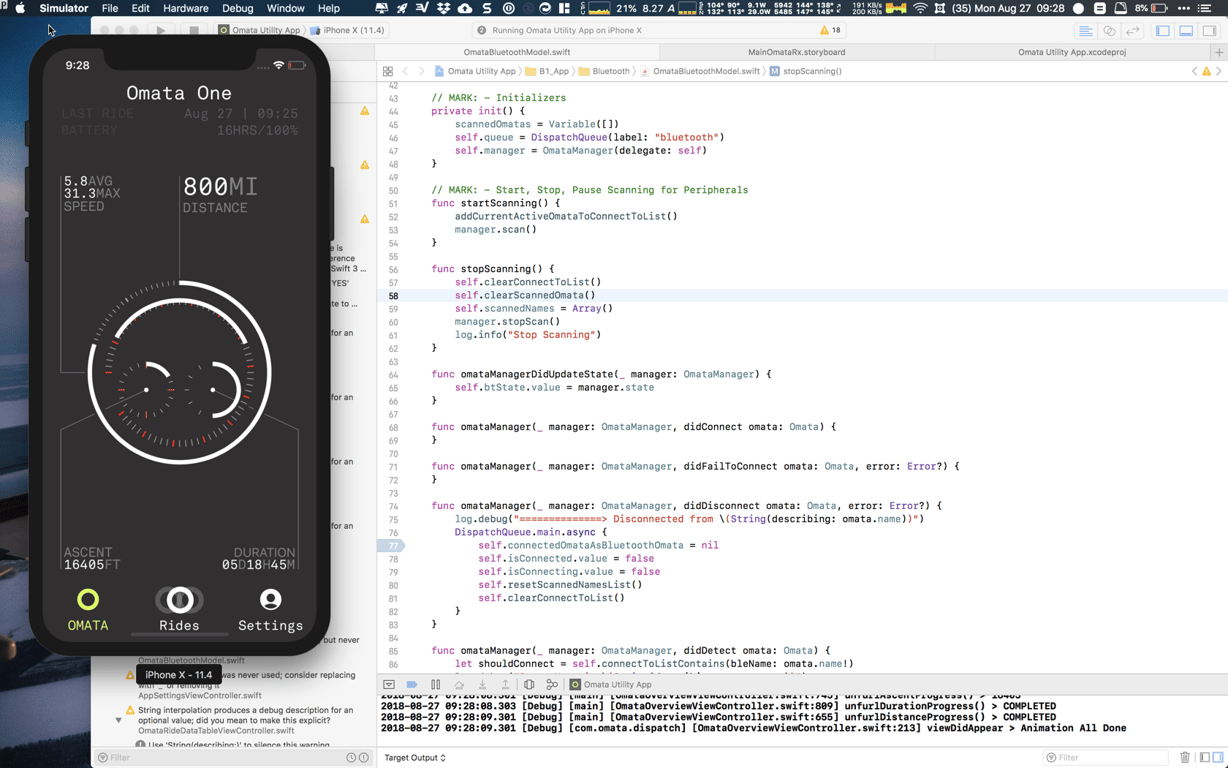Choose the iPhone X (11.4) run destination
Viewport: 1228px width, 768px height.
pos(348,30)
